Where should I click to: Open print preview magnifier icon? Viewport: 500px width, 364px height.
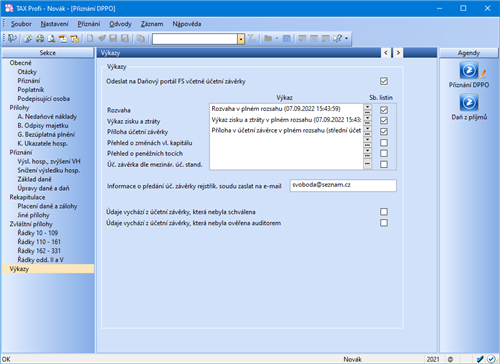51,39
